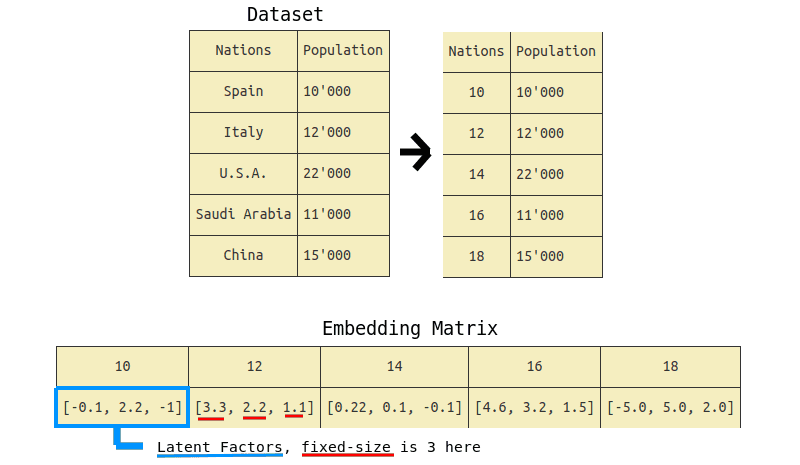Screen dimensions: 800x465
Task: Click Embedding Matrix column header 18
Action: click(x=670, y=366)
